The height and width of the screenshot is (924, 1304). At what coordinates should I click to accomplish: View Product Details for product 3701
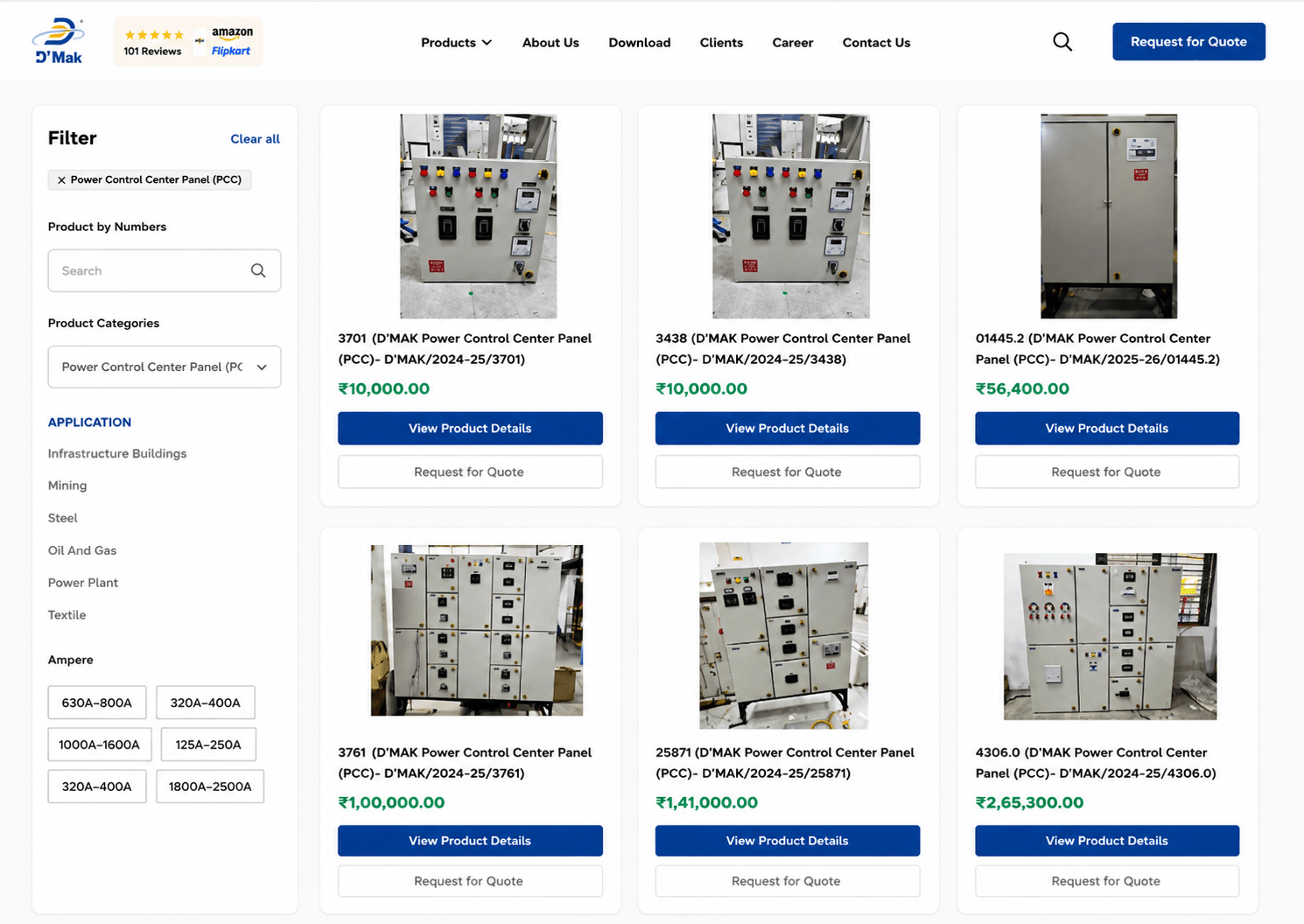(x=470, y=428)
